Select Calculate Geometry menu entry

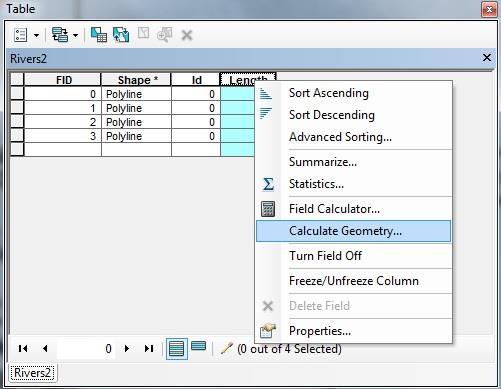[353, 231]
